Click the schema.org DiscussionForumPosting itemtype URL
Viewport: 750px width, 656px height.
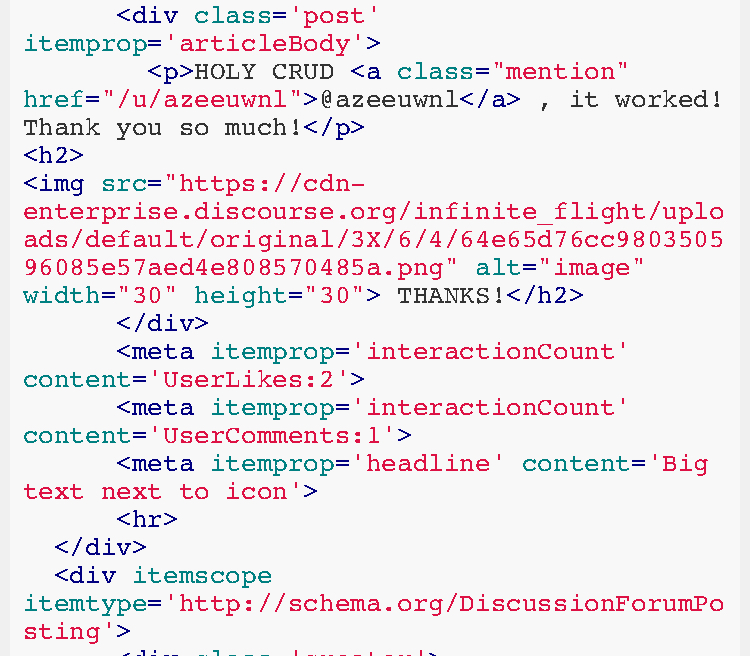pos(373,618)
